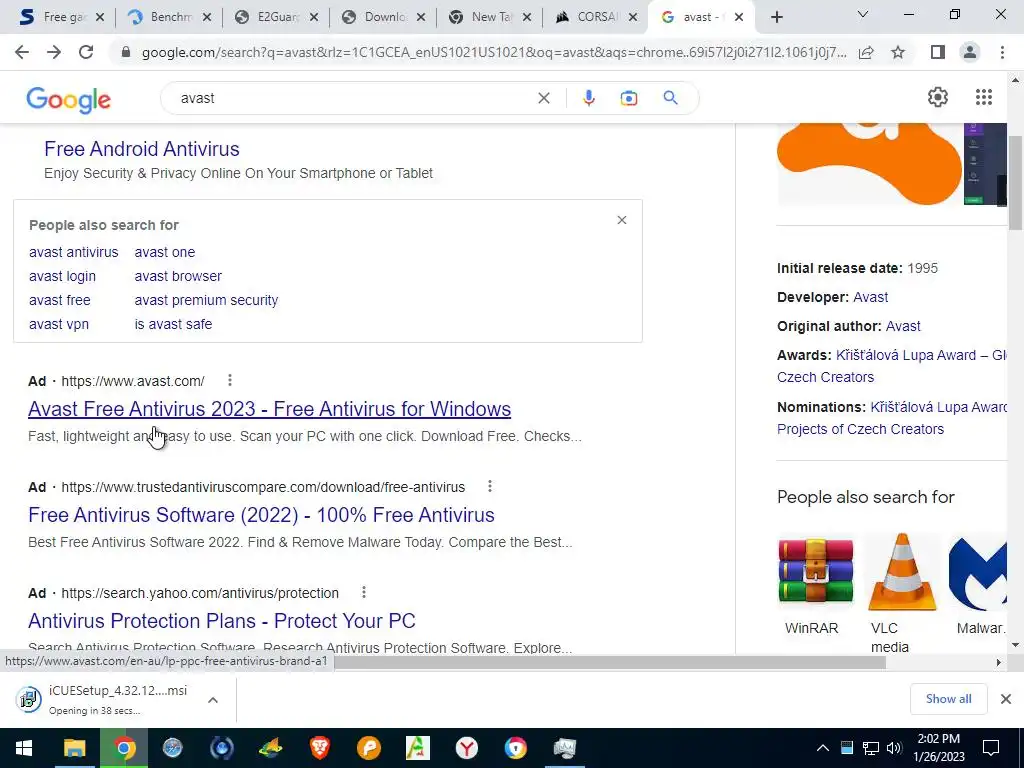Clear the avast search query
1024x768 pixels.
click(x=543, y=98)
